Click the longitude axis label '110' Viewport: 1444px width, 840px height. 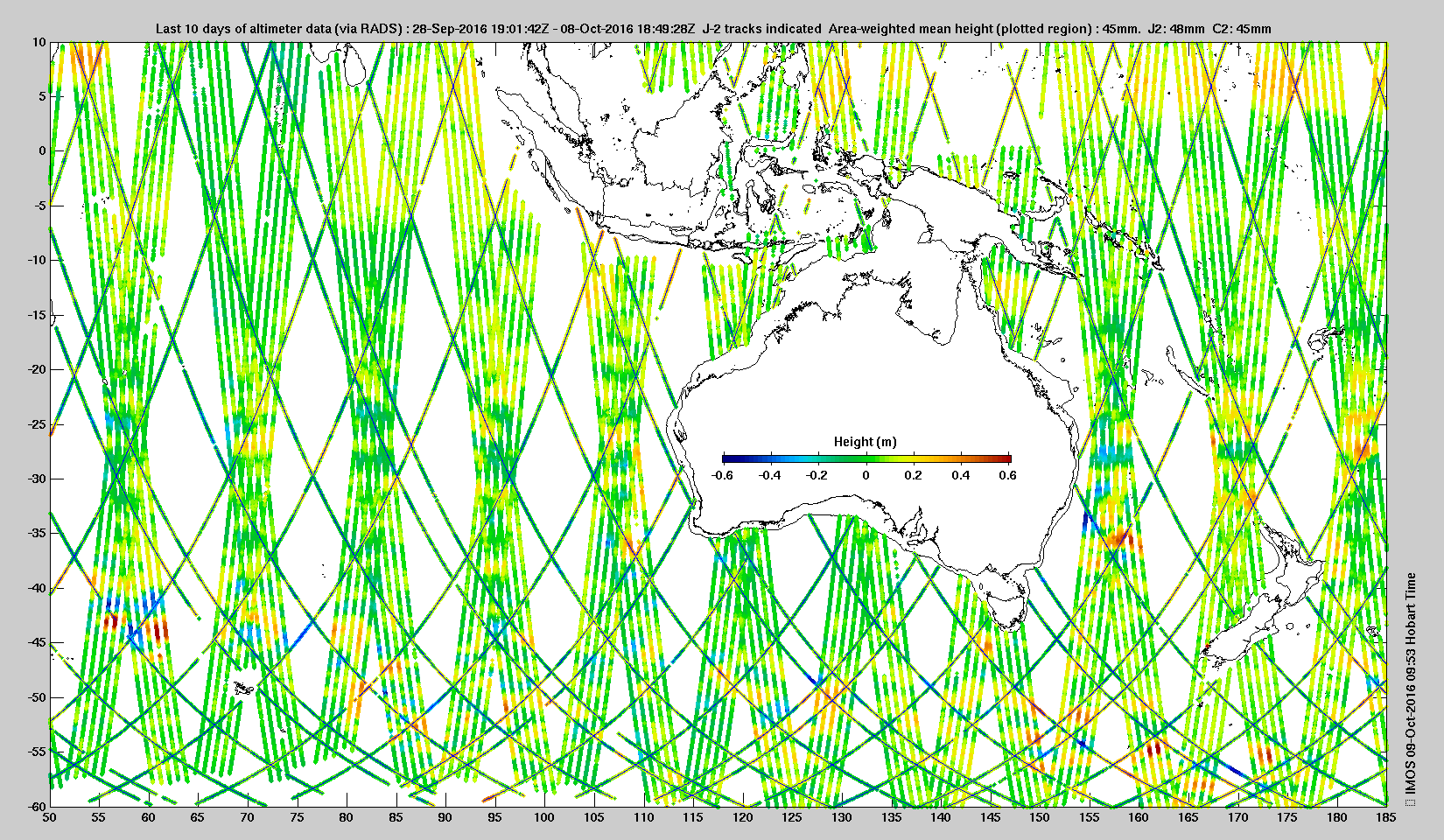pyautogui.click(x=644, y=817)
